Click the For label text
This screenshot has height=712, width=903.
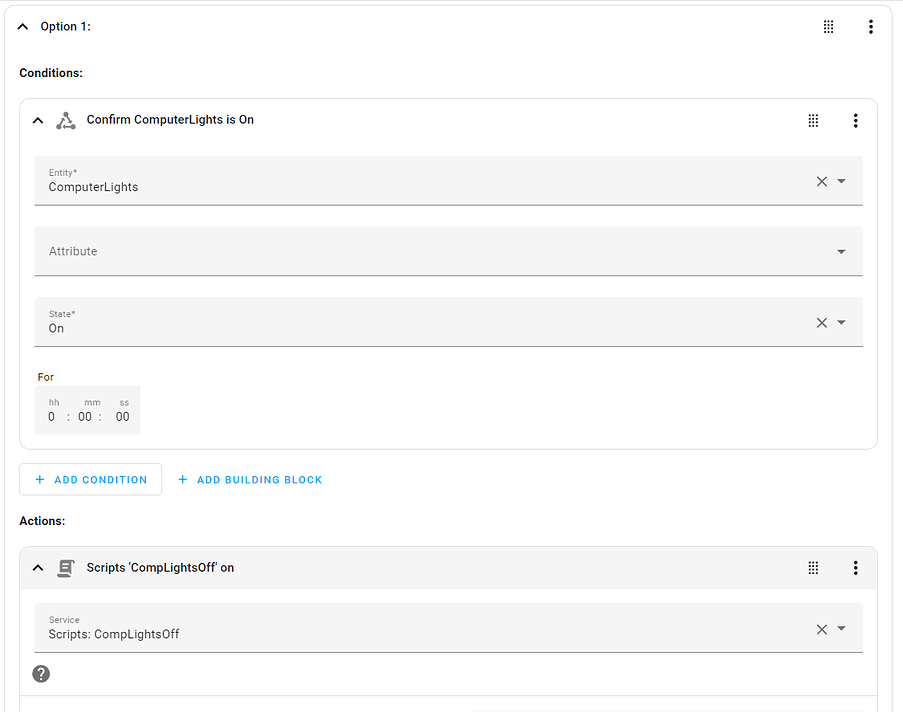point(45,377)
